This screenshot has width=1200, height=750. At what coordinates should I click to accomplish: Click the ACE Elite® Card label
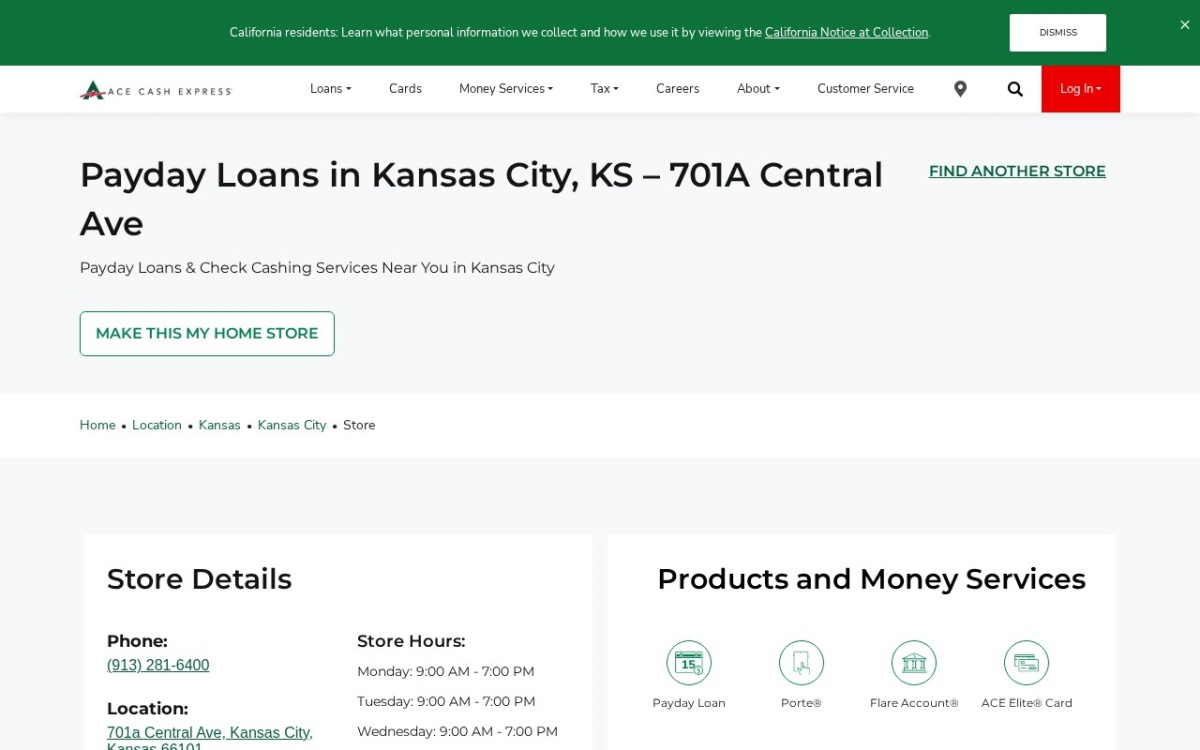(1026, 703)
